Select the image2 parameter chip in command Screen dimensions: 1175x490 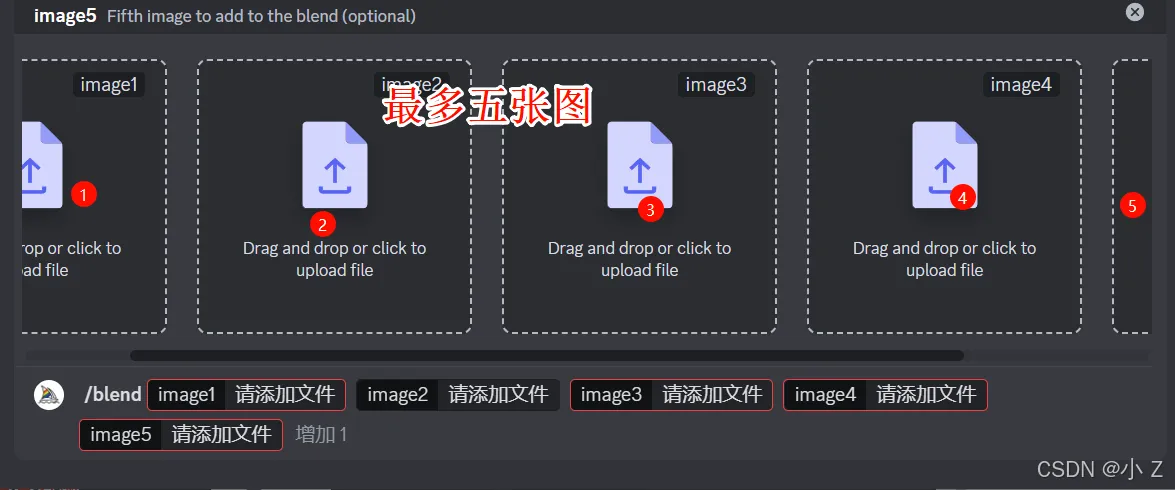click(x=457, y=395)
